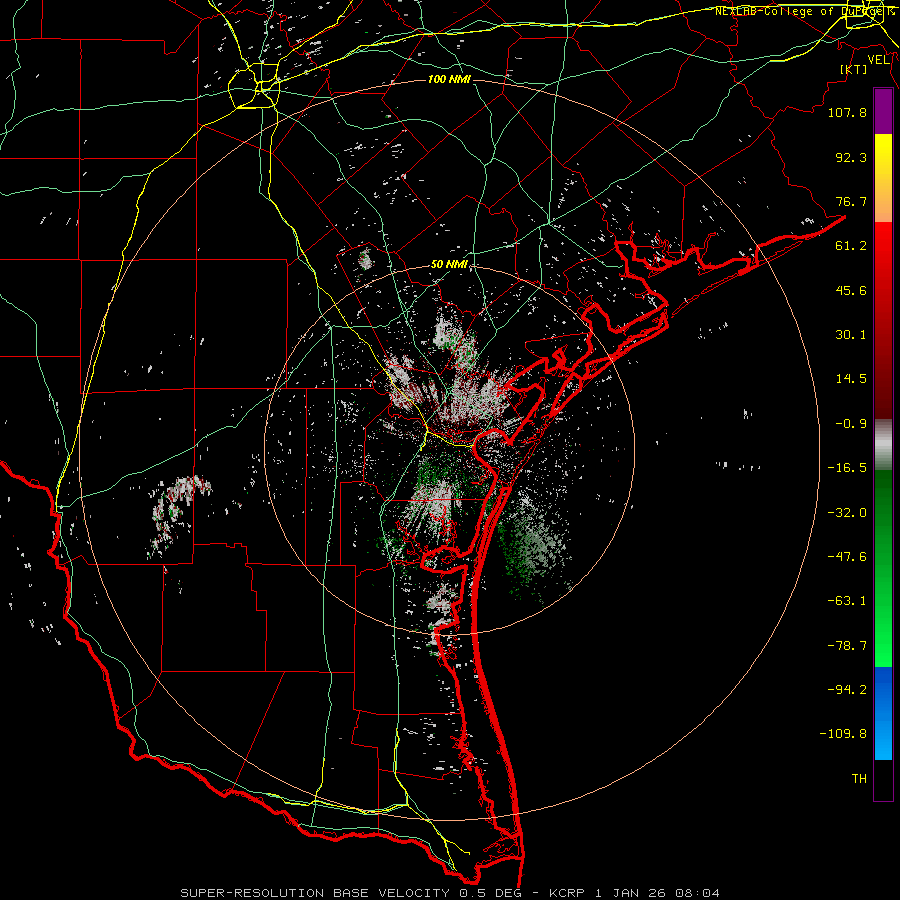
Task: Click the 107.8 velocity scale value
Action: tap(847, 112)
